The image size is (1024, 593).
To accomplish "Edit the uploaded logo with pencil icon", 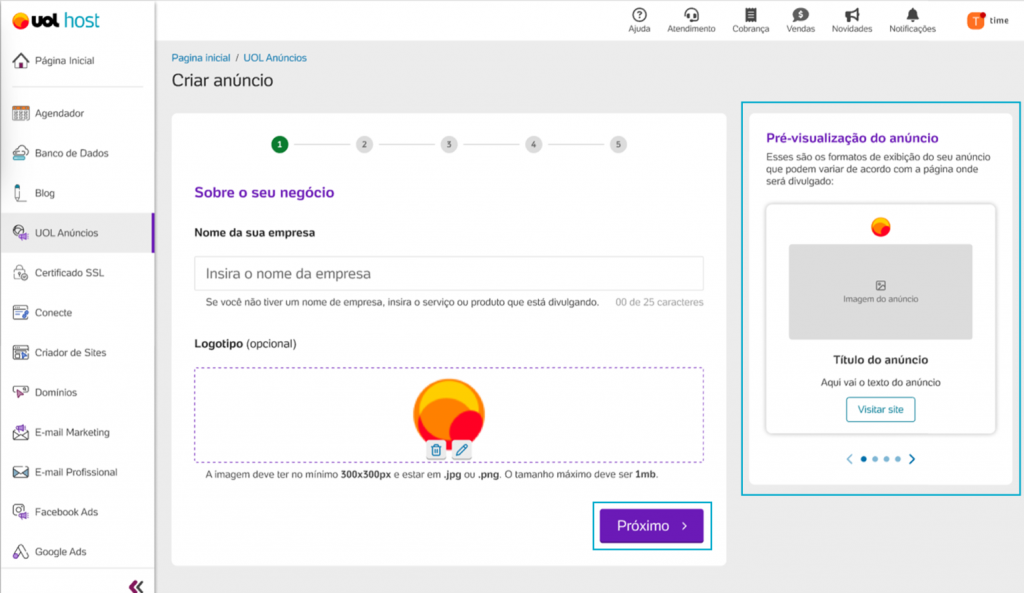I will click(x=462, y=450).
